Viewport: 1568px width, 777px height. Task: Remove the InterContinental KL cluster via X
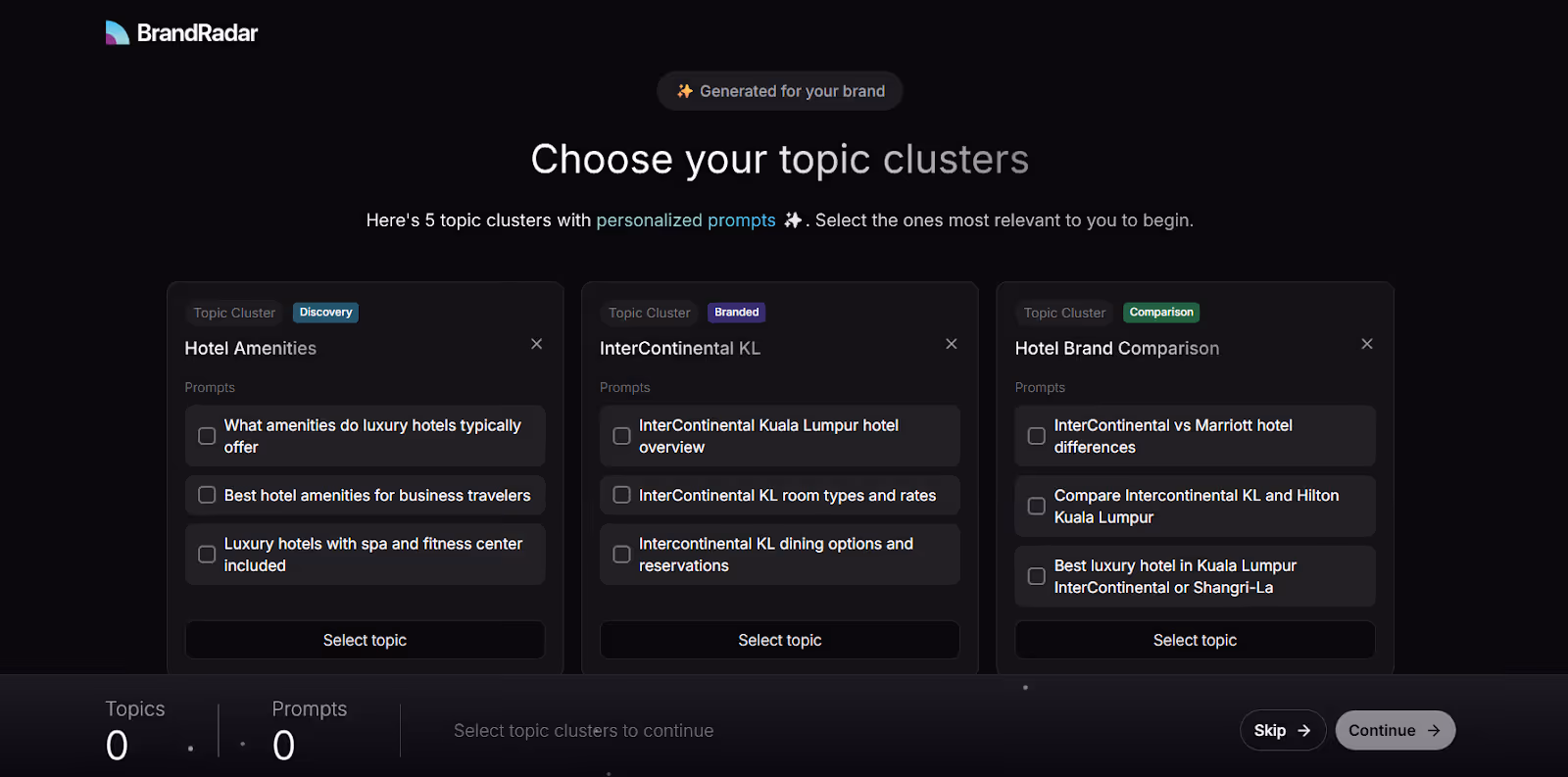[x=951, y=344]
